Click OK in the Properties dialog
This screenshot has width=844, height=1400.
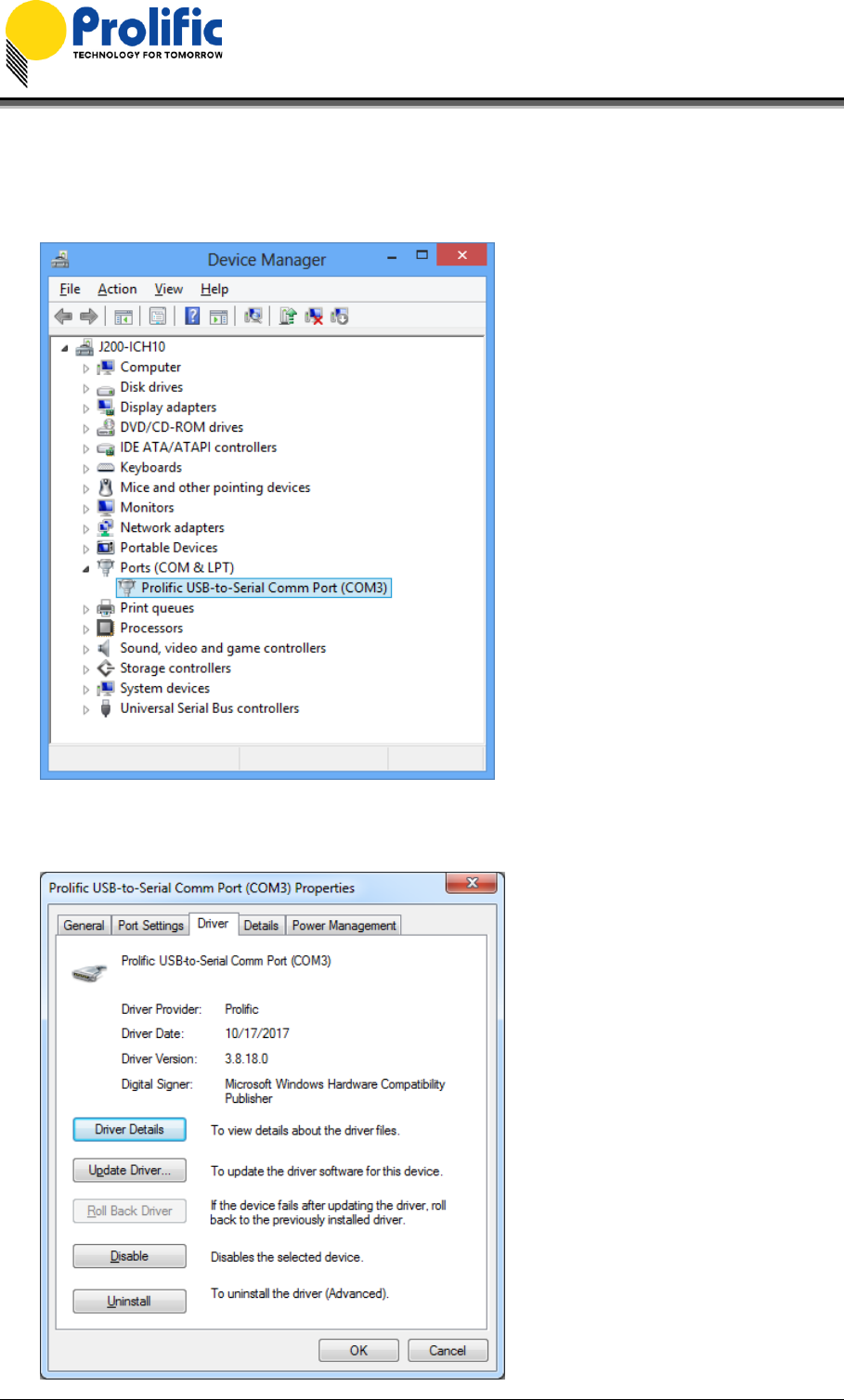pos(358,1351)
